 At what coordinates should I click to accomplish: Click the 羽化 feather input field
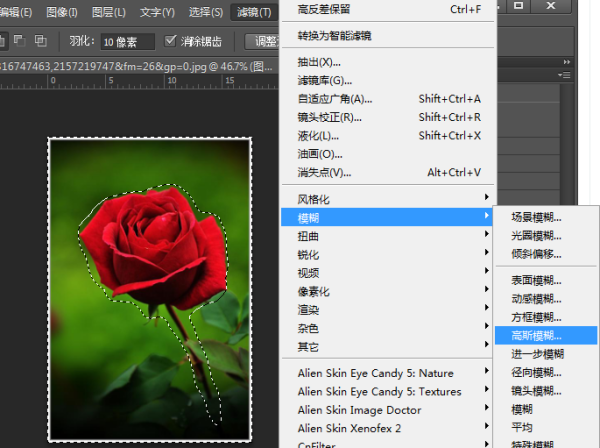pos(127,42)
